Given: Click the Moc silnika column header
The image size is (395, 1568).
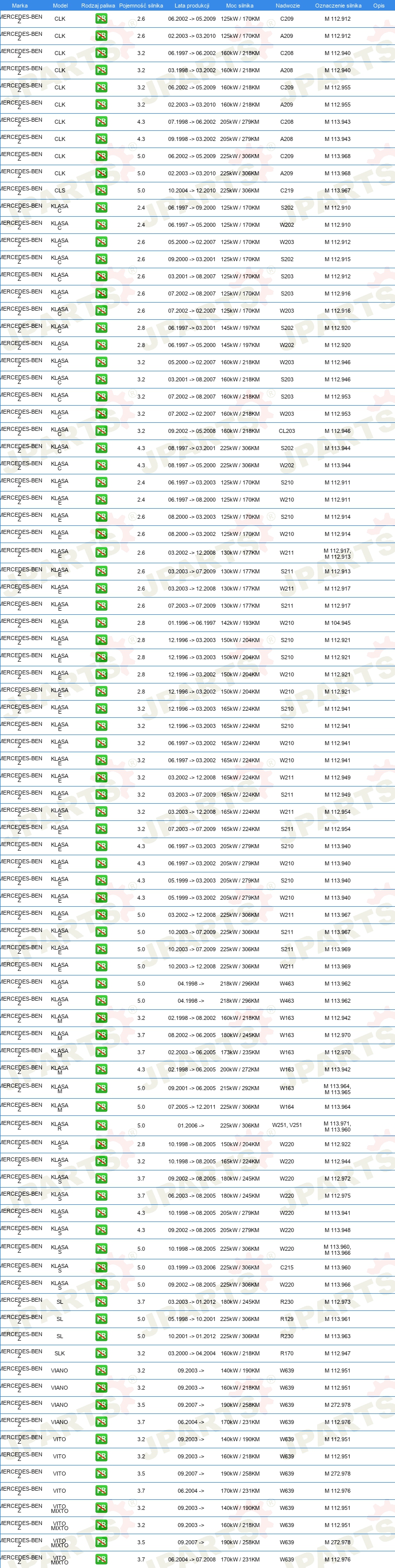Looking at the screenshot, I should click(240, 6).
